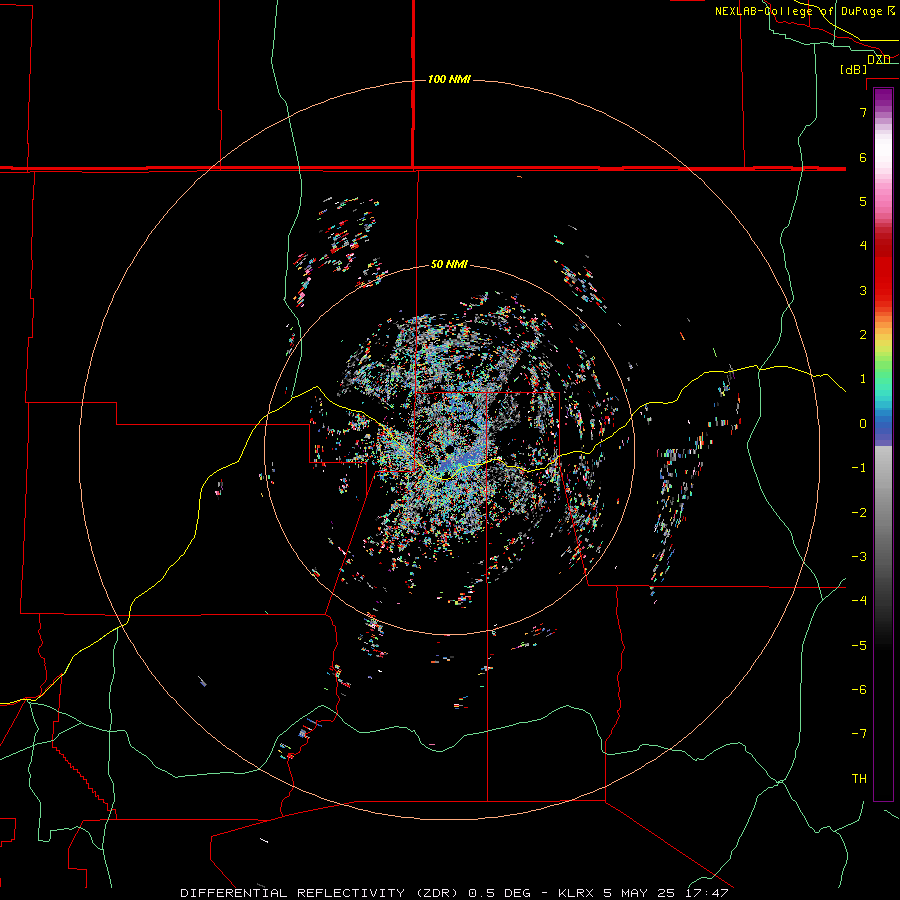900x900 pixels.
Task: Click the -2 value on color scale
Action: (859, 513)
